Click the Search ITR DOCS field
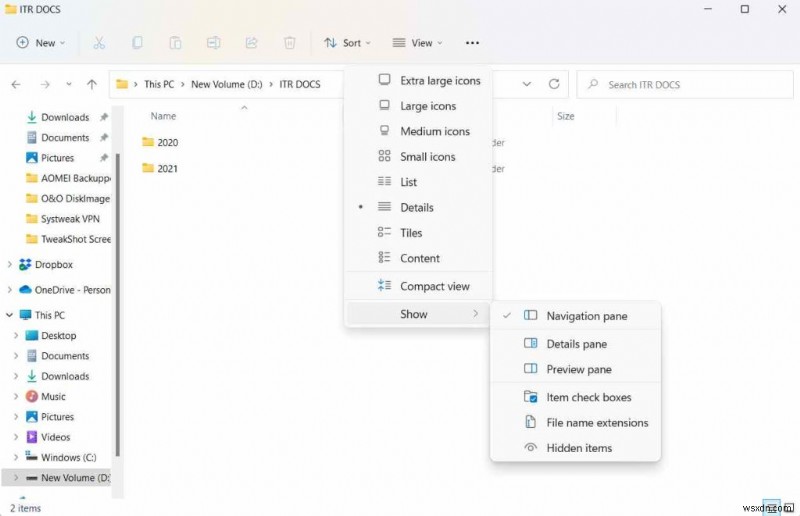Image resolution: width=800 pixels, height=516 pixels. 685,85
